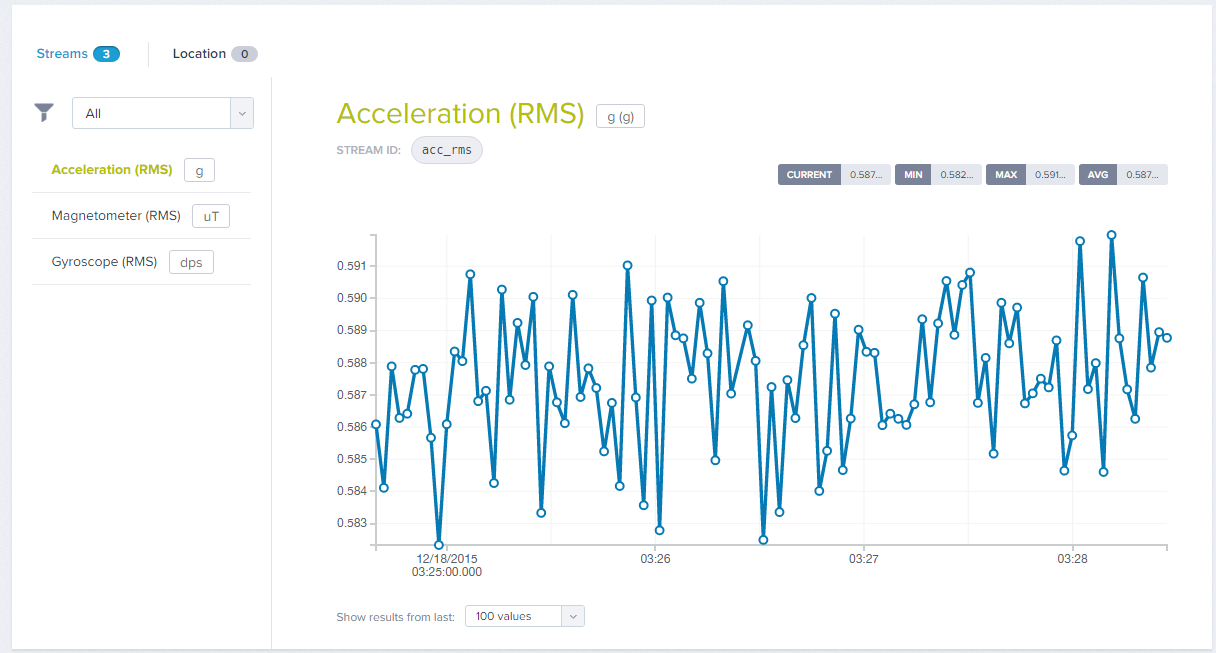The height and width of the screenshot is (653, 1216).
Task: Expand the filter dropdown arrow
Action: [x=242, y=114]
